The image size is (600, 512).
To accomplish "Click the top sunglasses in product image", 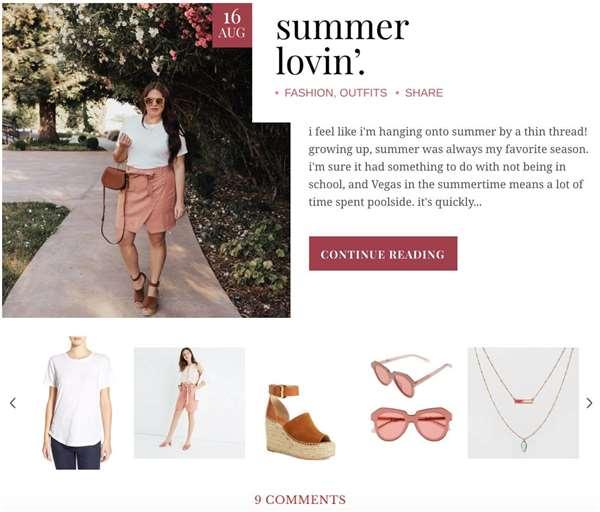I will coord(412,376).
